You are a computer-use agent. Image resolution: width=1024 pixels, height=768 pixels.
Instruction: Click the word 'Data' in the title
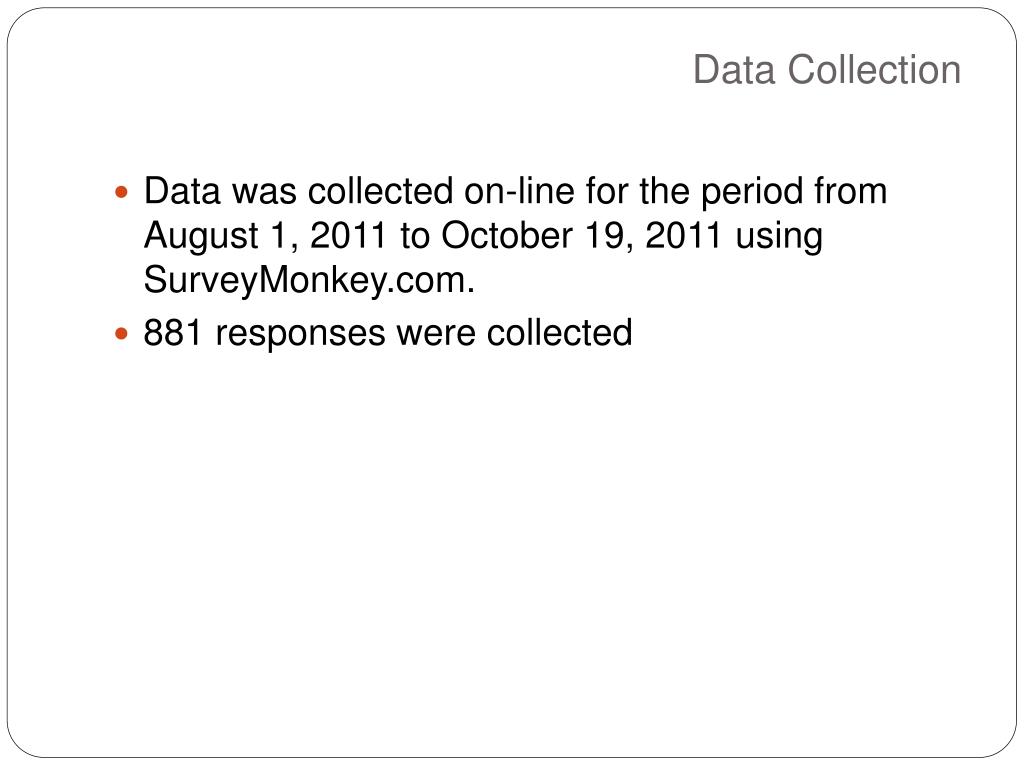click(733, 69)
